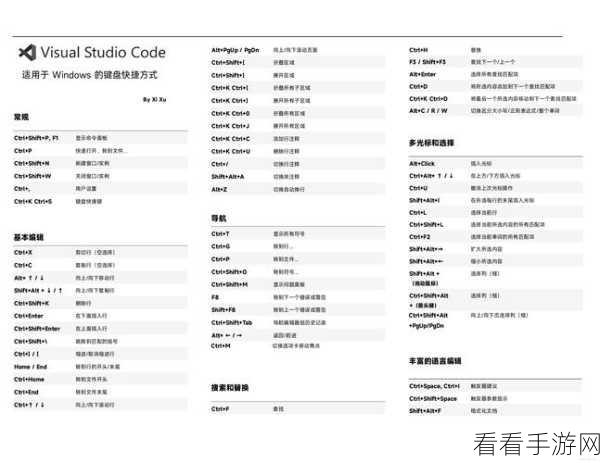Image resolution: width=600 pixels, height=463 pixels.
Task: Click the "Ctrl+Enter" shortcut entry
Action: 29,316
